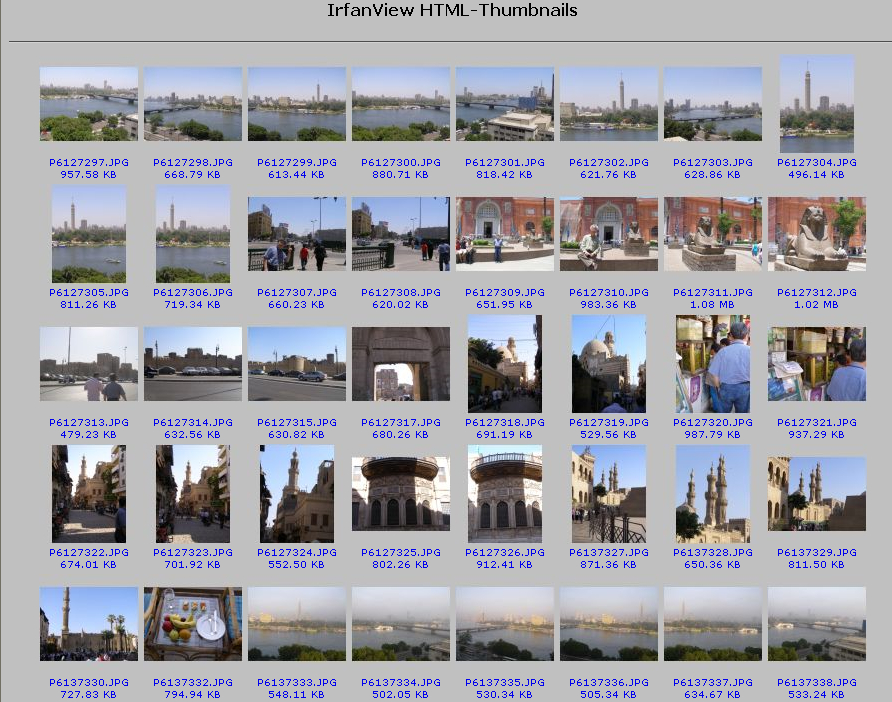Click the P6127301.JPG filename link
The height and width of the screenshot is (702, 892).
tap(505, 162)
